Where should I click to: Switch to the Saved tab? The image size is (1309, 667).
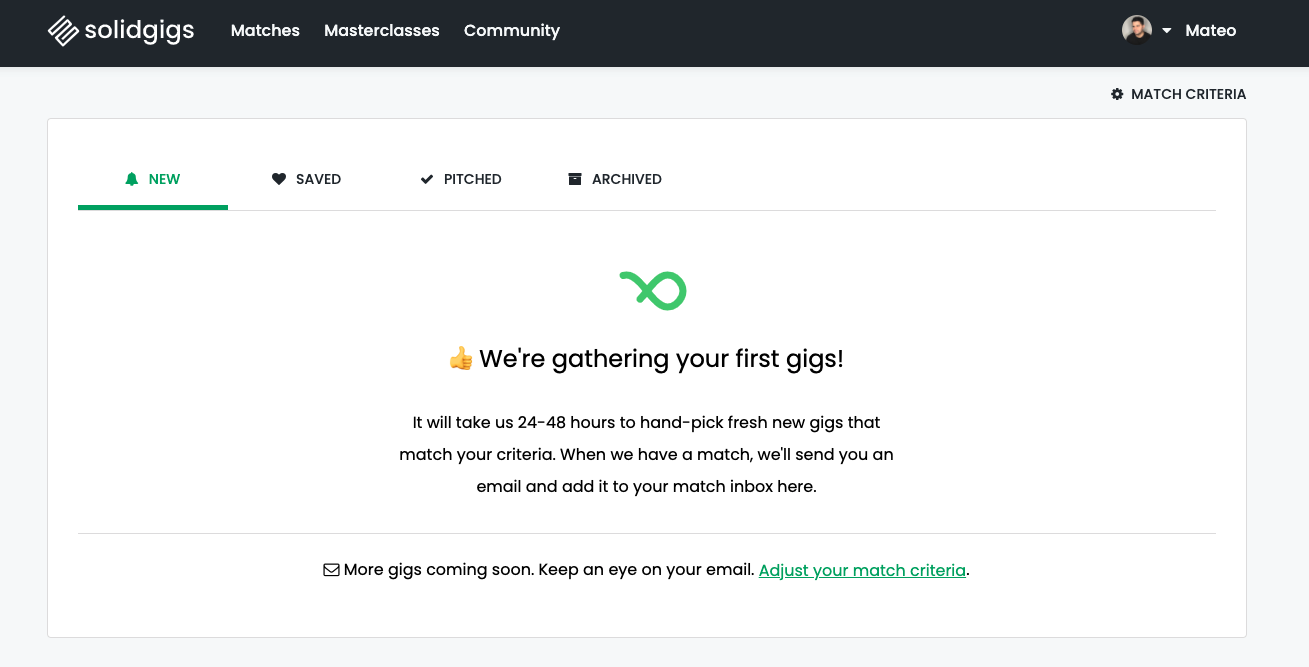(318, 179)
